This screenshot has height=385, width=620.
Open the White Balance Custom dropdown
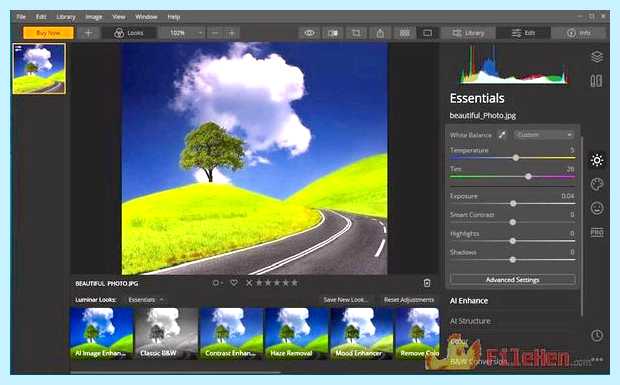point(544,135)
